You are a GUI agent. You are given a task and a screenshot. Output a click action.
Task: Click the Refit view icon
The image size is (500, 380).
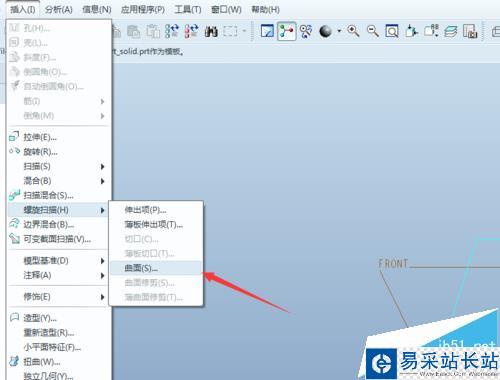[x=392, y=31]
